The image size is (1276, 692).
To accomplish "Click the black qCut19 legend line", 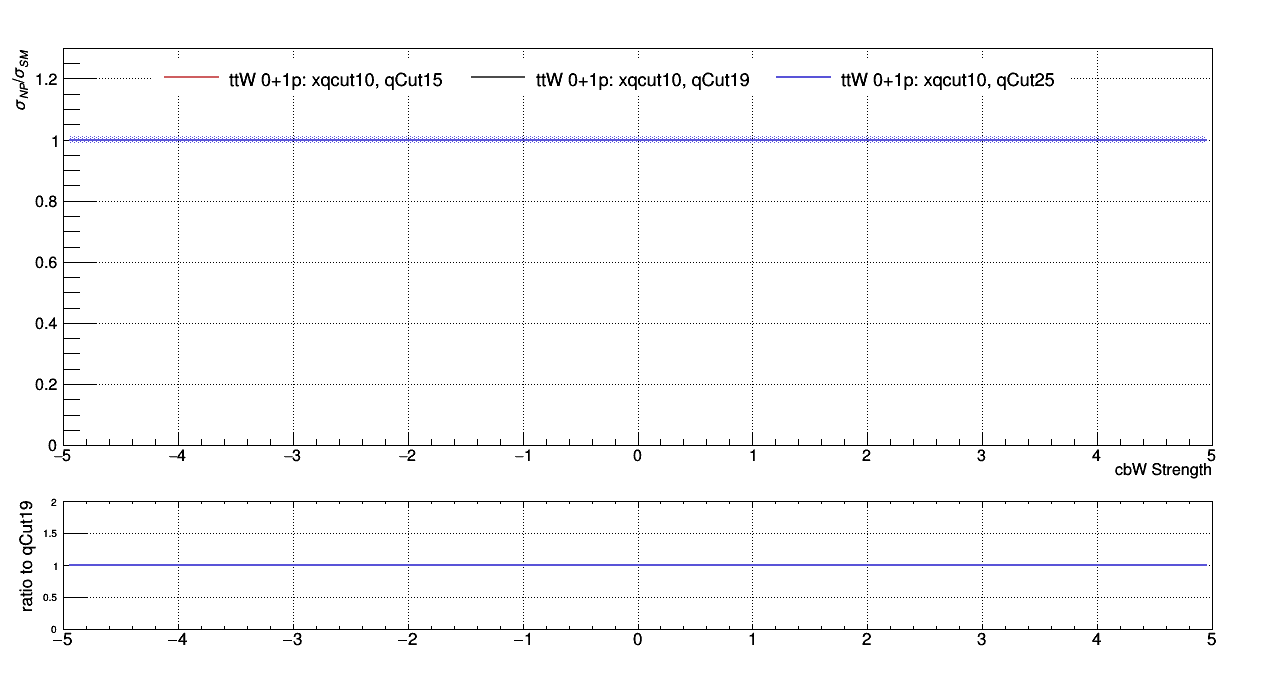I will click(x=497, y=77).
